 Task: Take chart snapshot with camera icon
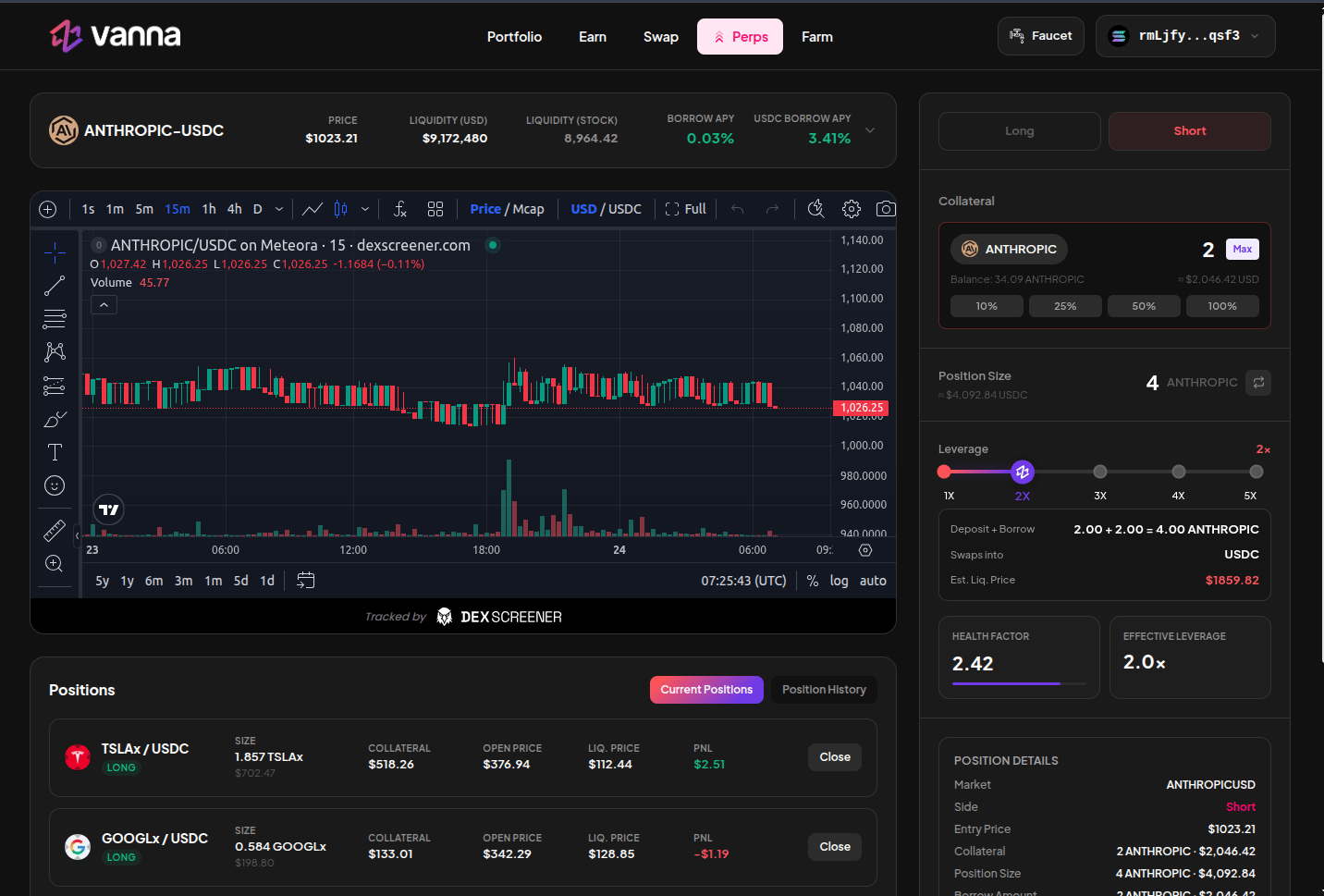(886, 209)
